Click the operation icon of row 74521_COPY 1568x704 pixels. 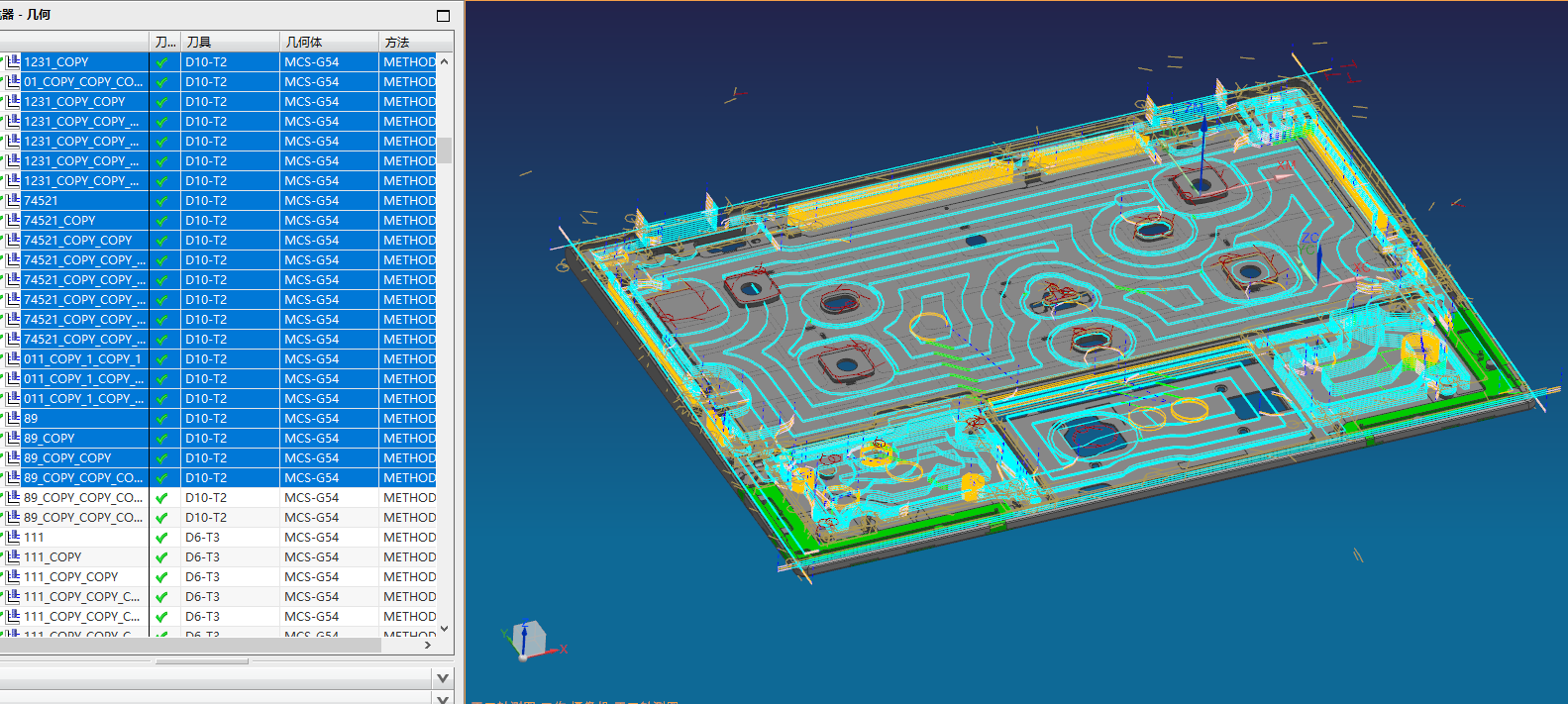(x=13, y=220)
